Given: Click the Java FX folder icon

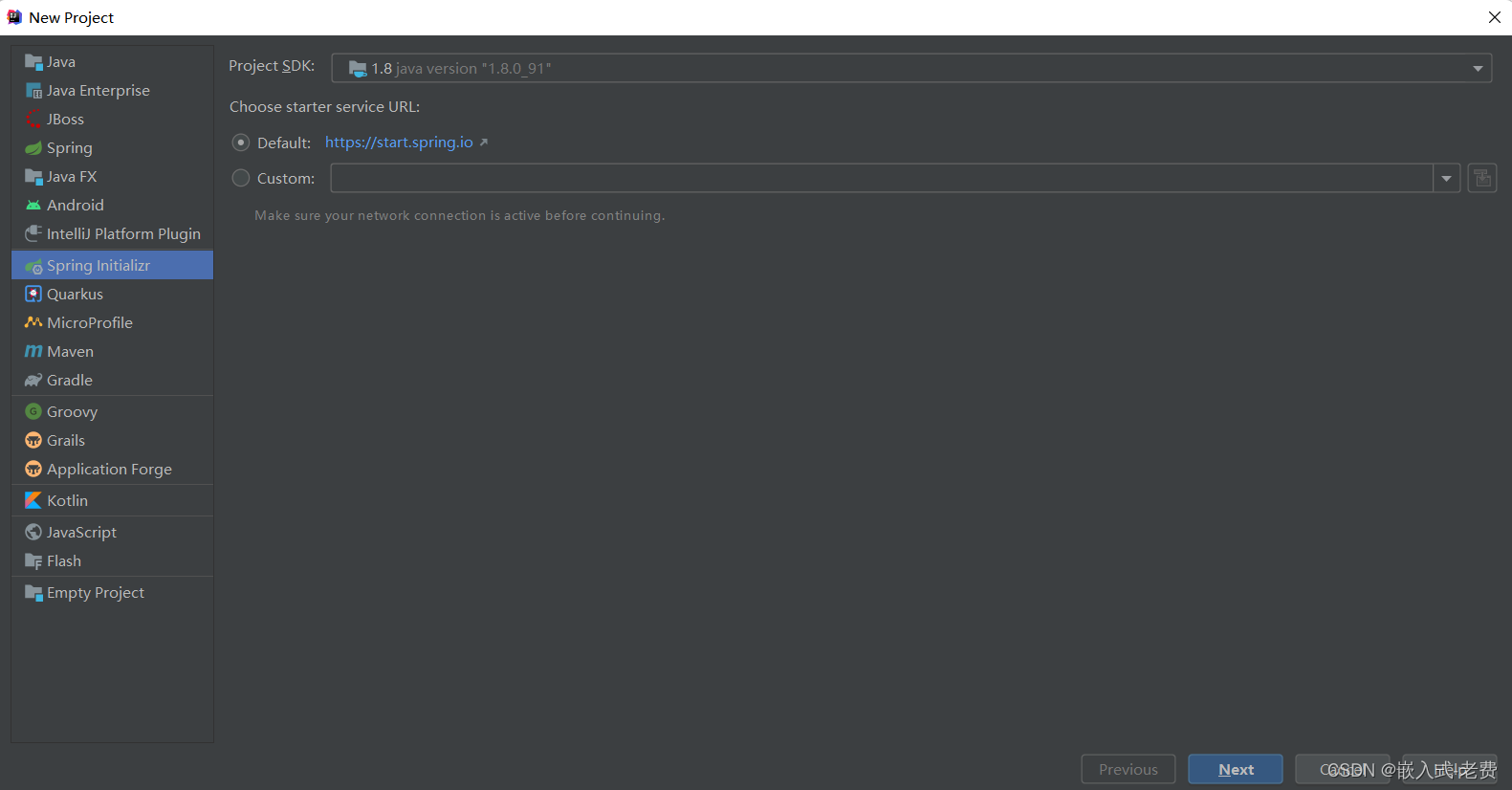Looking at the screenshot, I should tap(33, 177).
